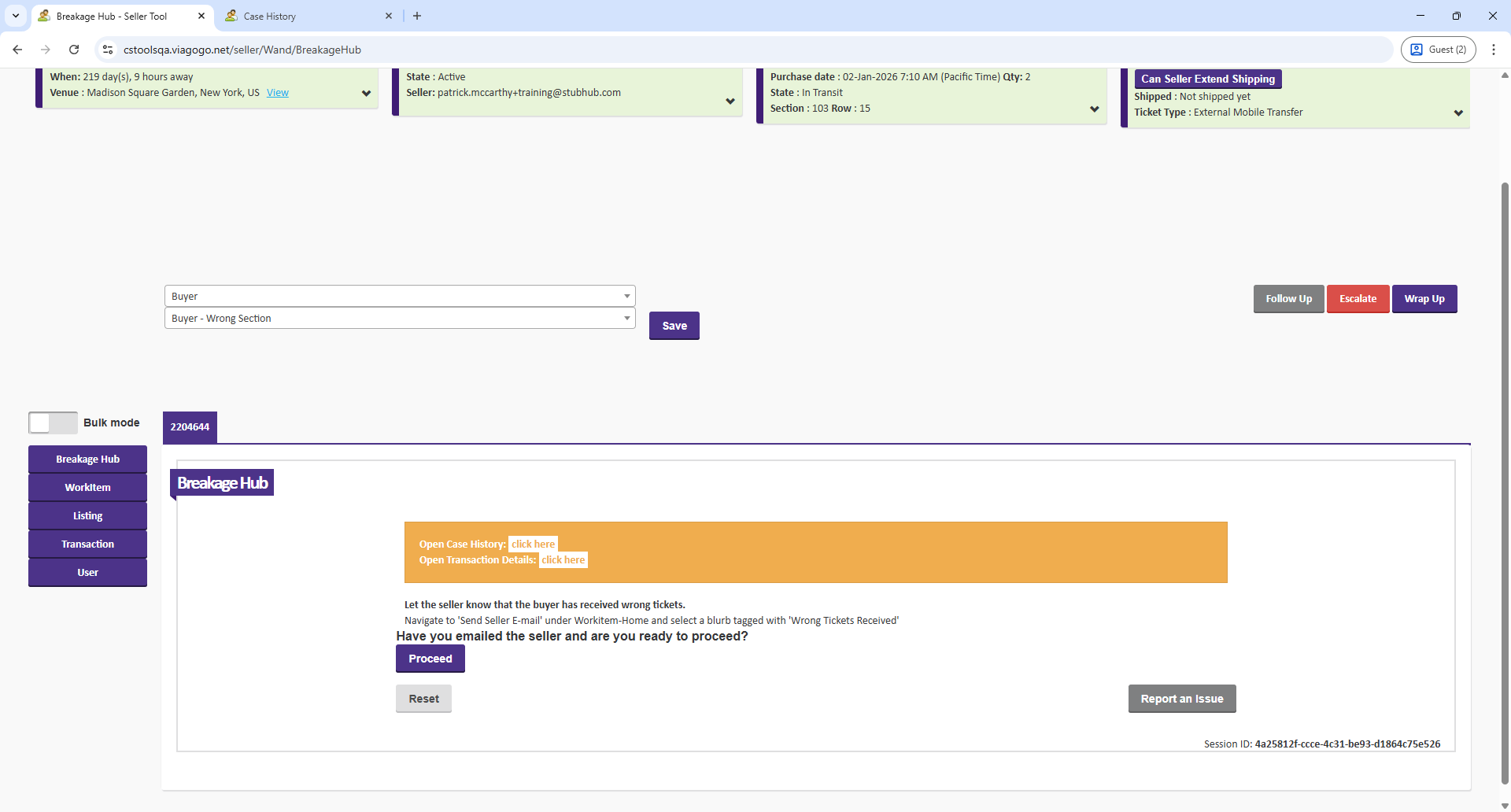Click the Proceed button
The height and width of the screenshot is (812, 1511).
[430, 659]
